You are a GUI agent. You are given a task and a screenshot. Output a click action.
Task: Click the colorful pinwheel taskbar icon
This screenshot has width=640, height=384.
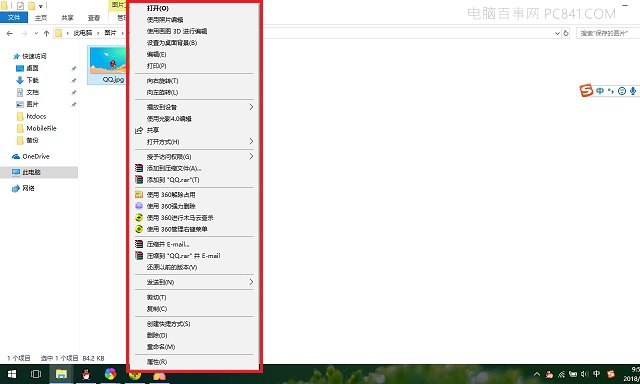[x=111, y=374]
